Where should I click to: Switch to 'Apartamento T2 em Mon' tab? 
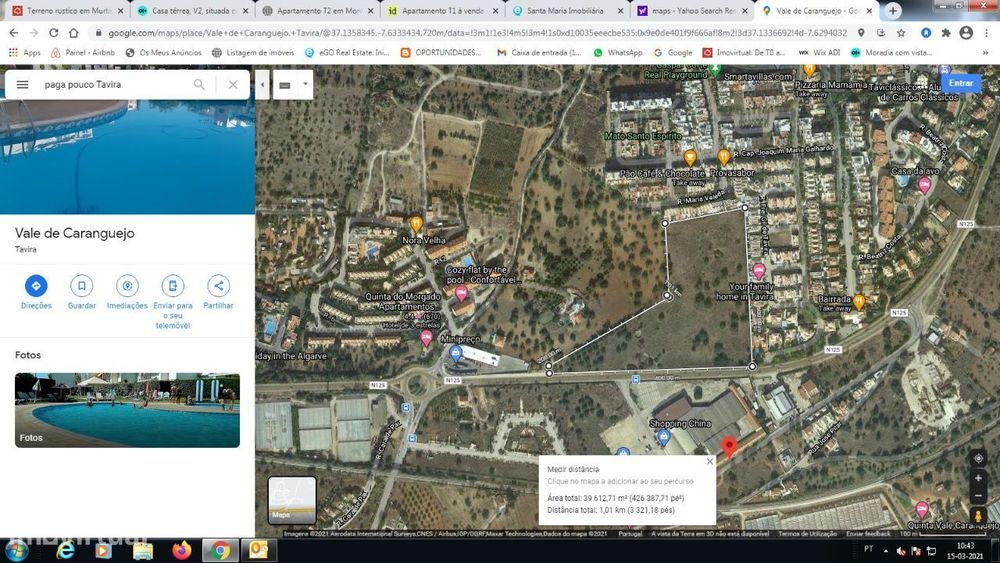[318, 11]
